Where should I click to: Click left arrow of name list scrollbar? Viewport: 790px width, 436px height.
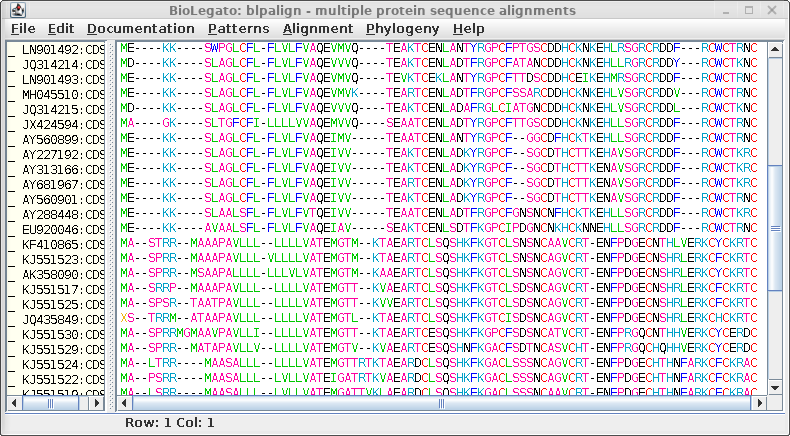14,403
